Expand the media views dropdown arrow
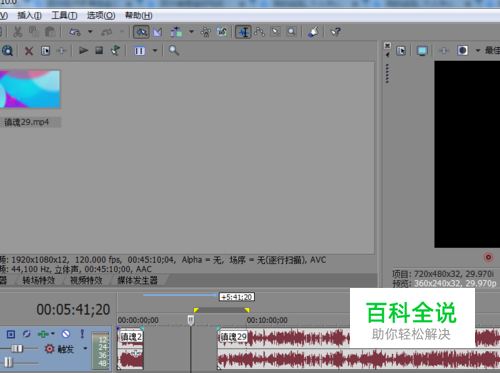Viewport: 500px width, 373px height. pyautogui.click(x=155, y=51)
